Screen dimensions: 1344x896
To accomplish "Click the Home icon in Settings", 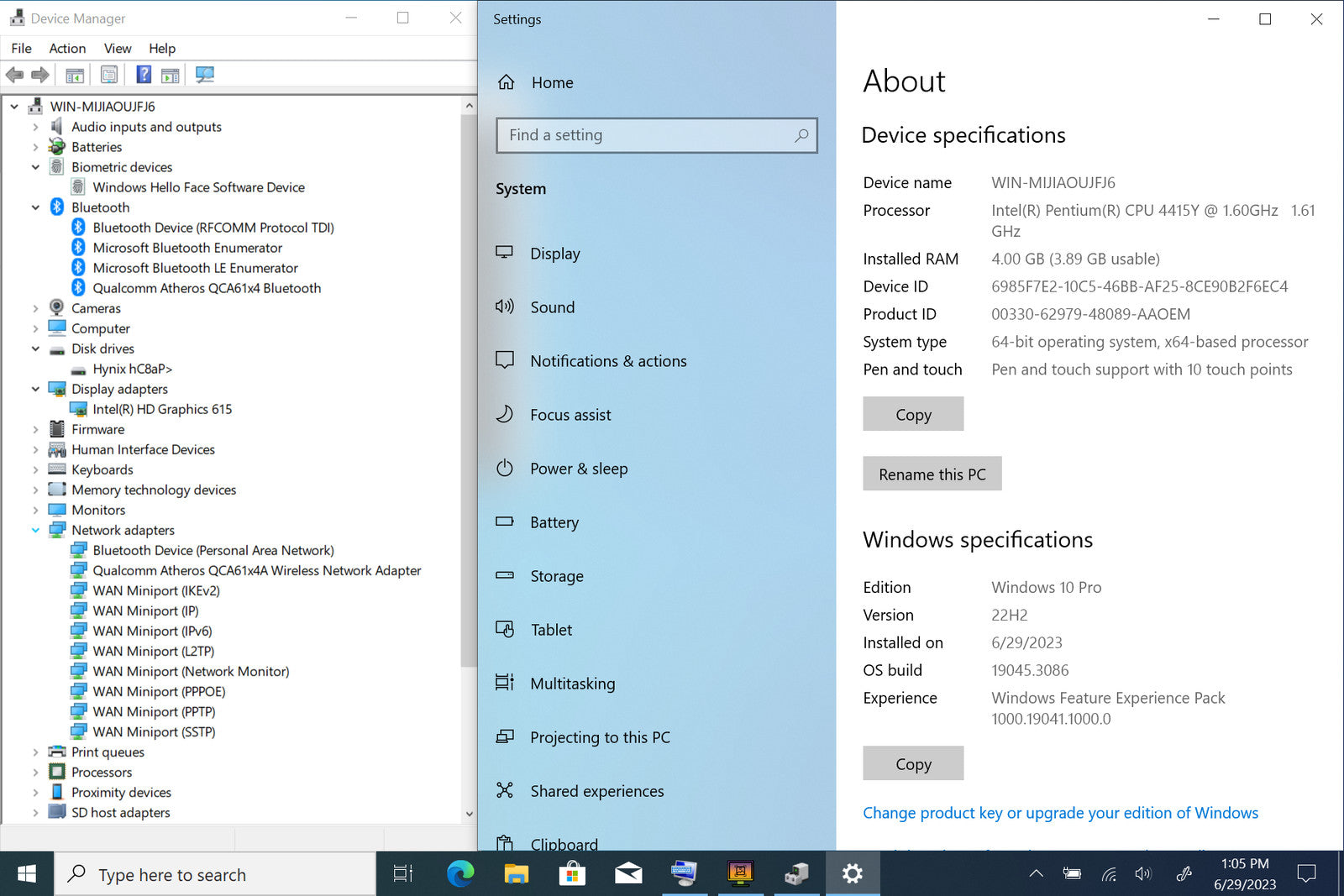I will [506, 82].
